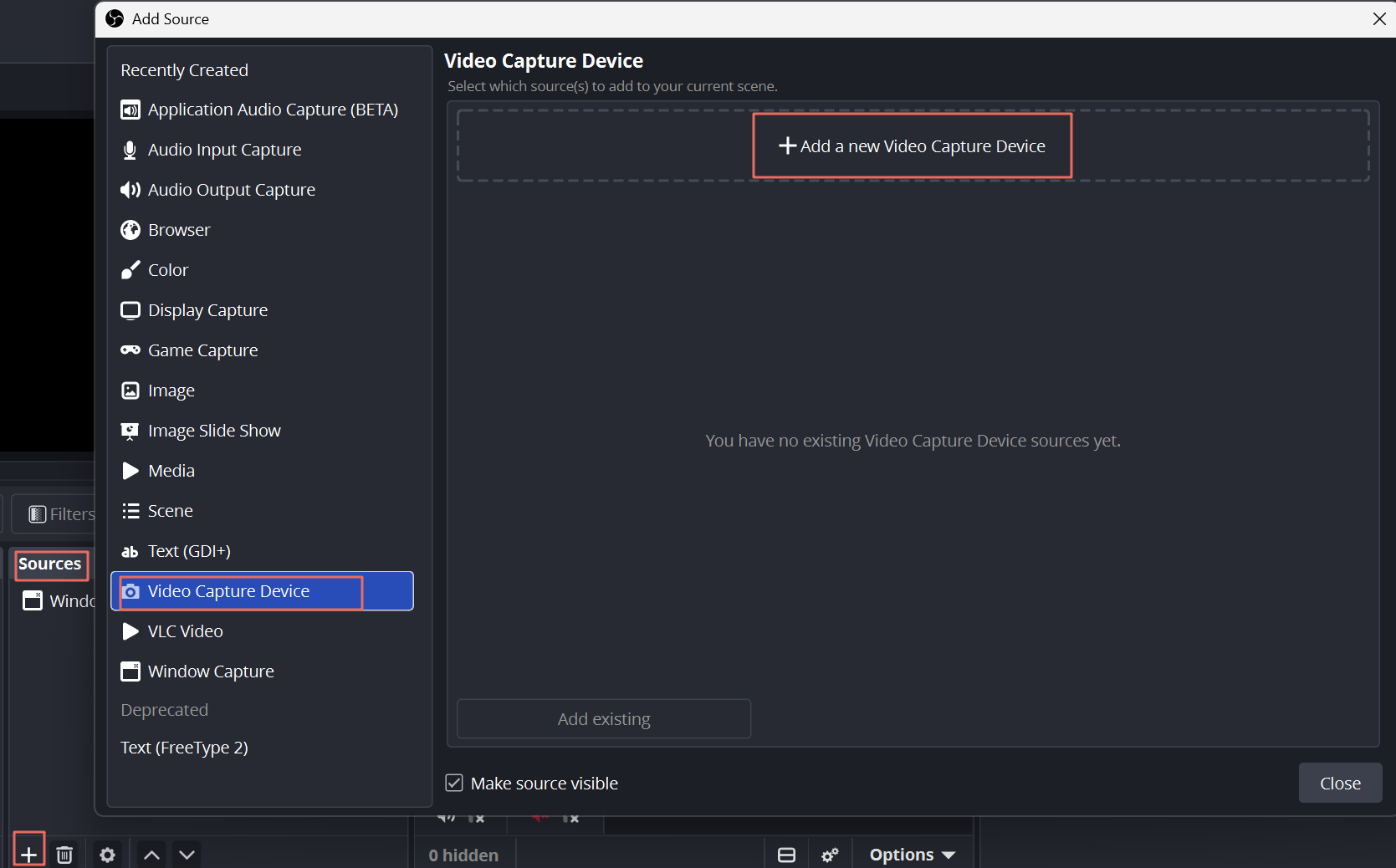Open advanced audio properties gears icon

pyautogui.click(x=830, y=855)
